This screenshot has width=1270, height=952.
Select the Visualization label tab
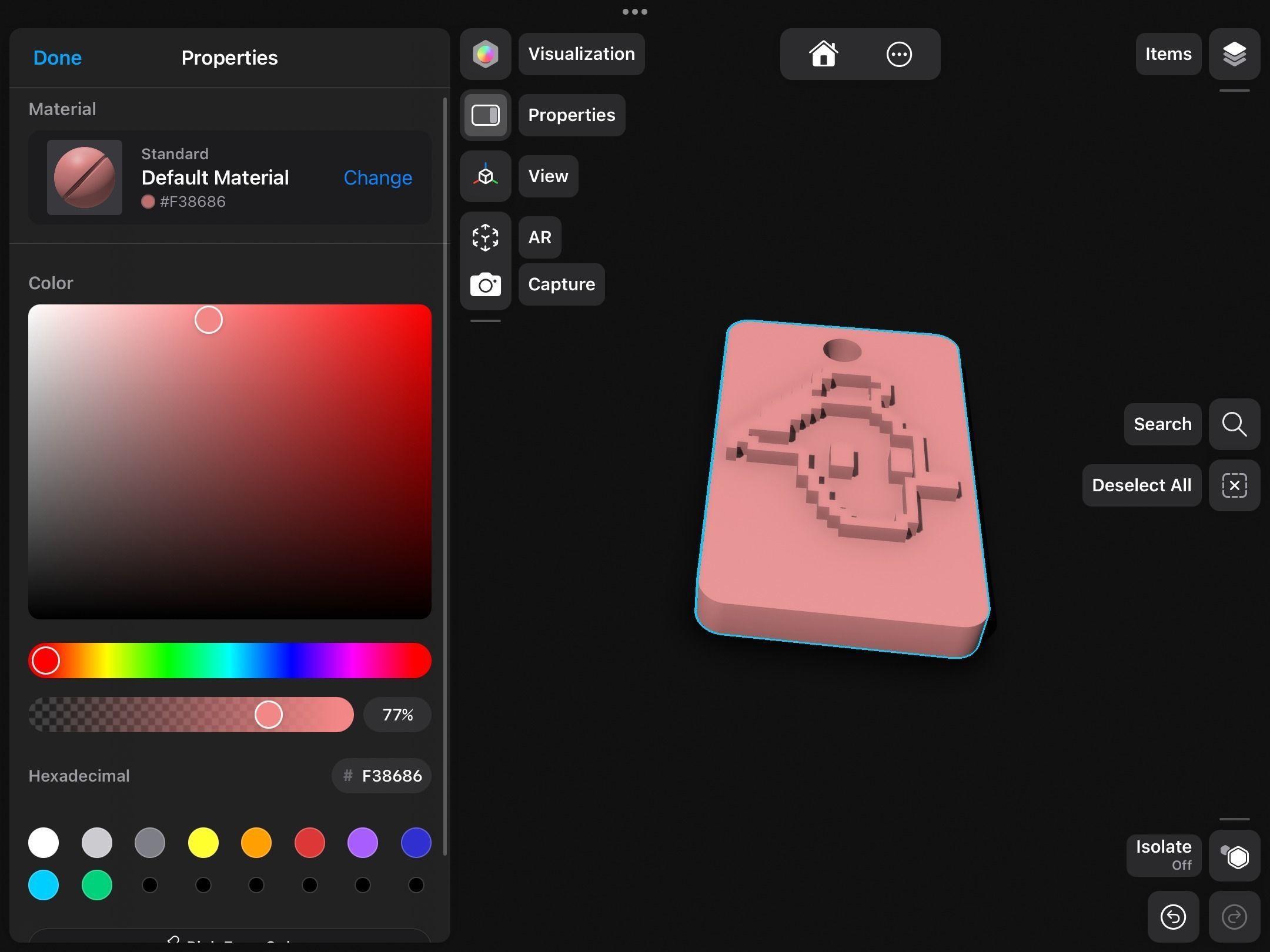point(581,54)
